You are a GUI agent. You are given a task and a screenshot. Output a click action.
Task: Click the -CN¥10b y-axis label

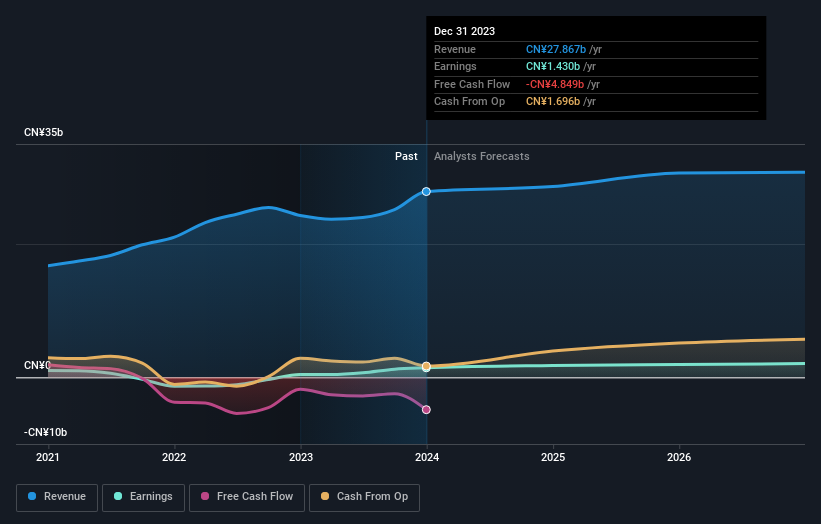point(46,432)
